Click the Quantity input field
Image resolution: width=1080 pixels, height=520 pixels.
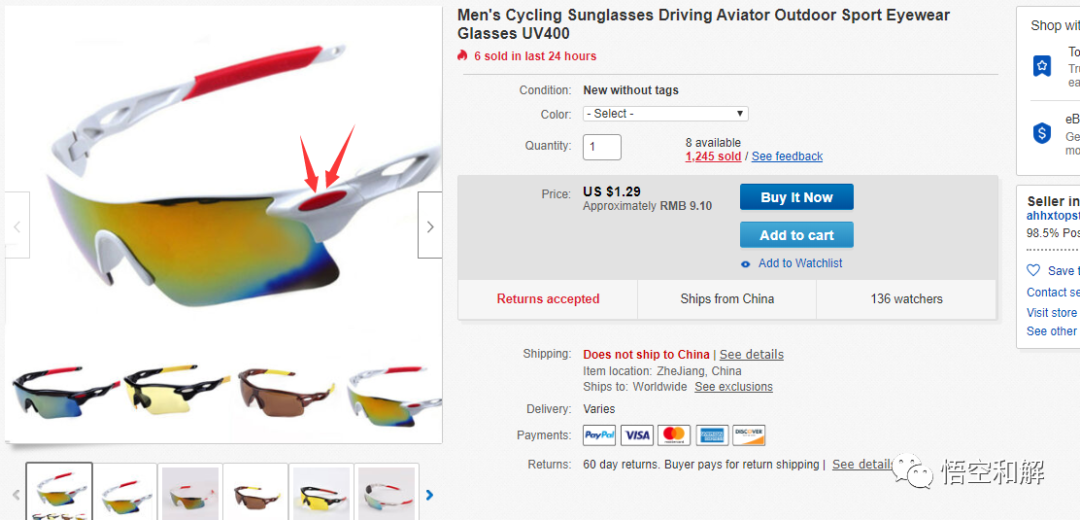point(602,147)
